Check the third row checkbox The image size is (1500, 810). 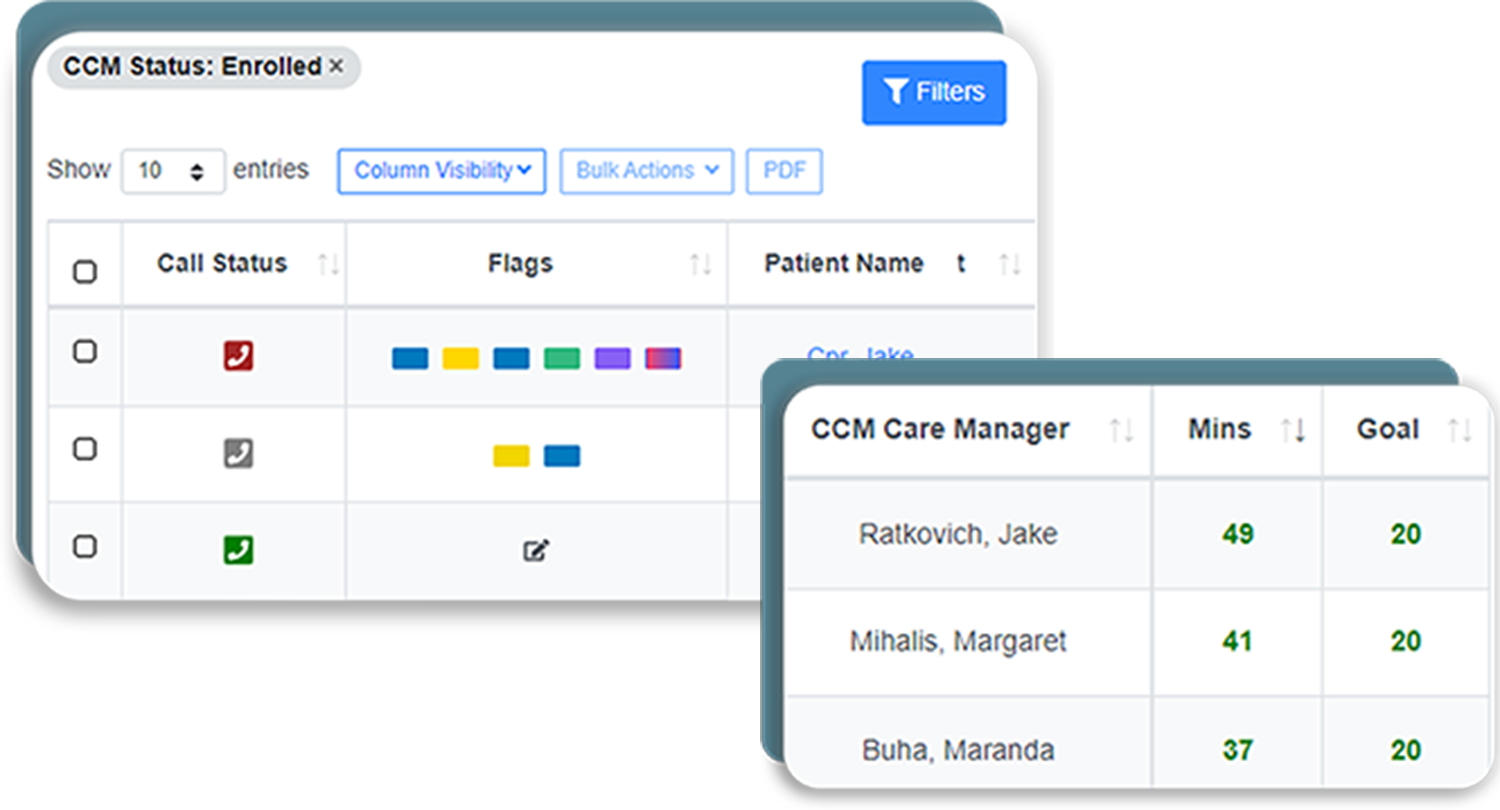pyautogui.click(x=85, y=546)
